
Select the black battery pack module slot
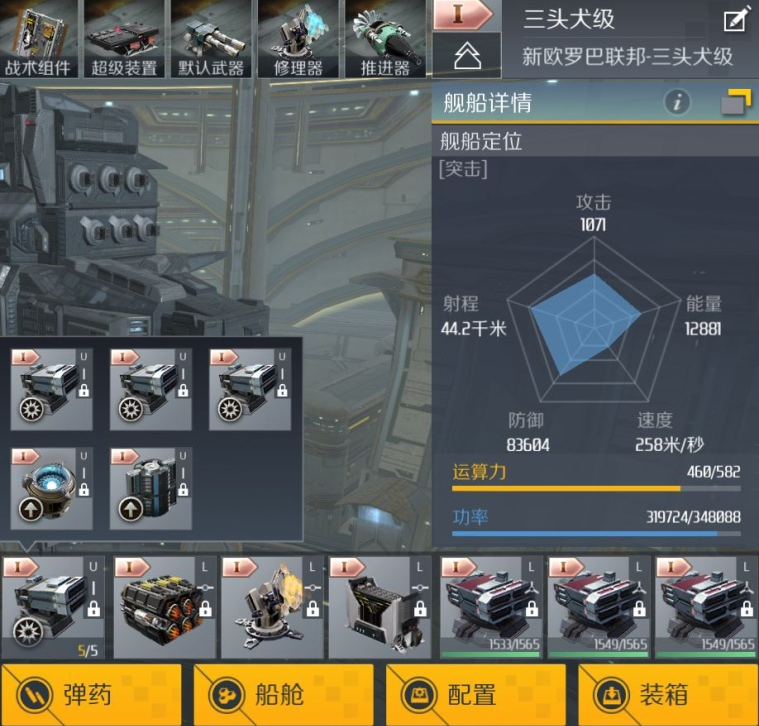165,607
